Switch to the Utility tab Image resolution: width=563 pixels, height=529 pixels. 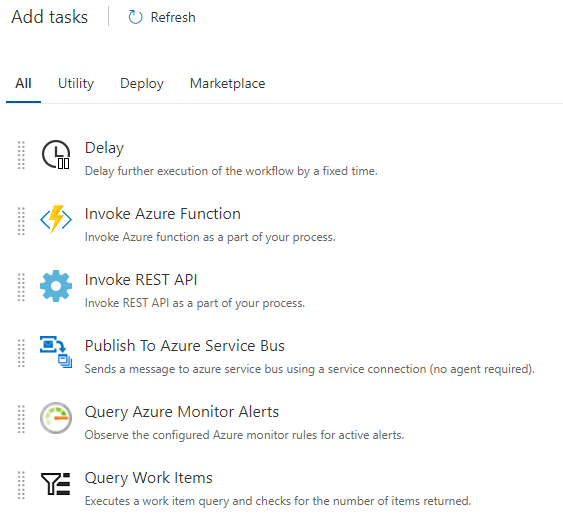pyautogui.click(x=76, y=84)
